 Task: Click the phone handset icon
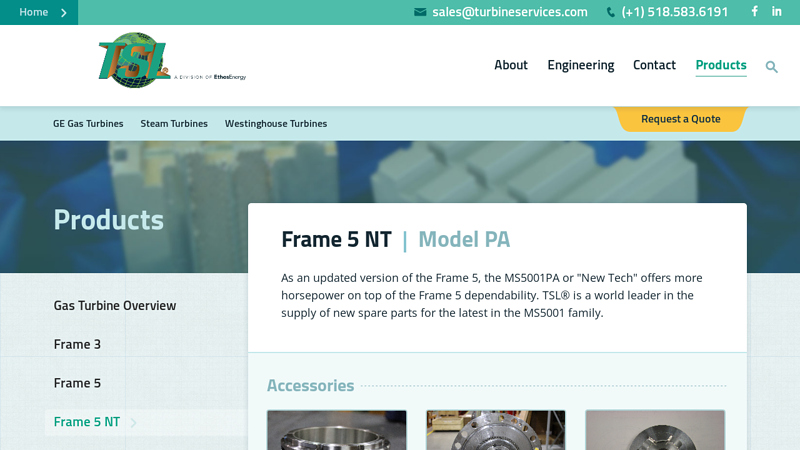pyautogui.click(x=610, y=12)
